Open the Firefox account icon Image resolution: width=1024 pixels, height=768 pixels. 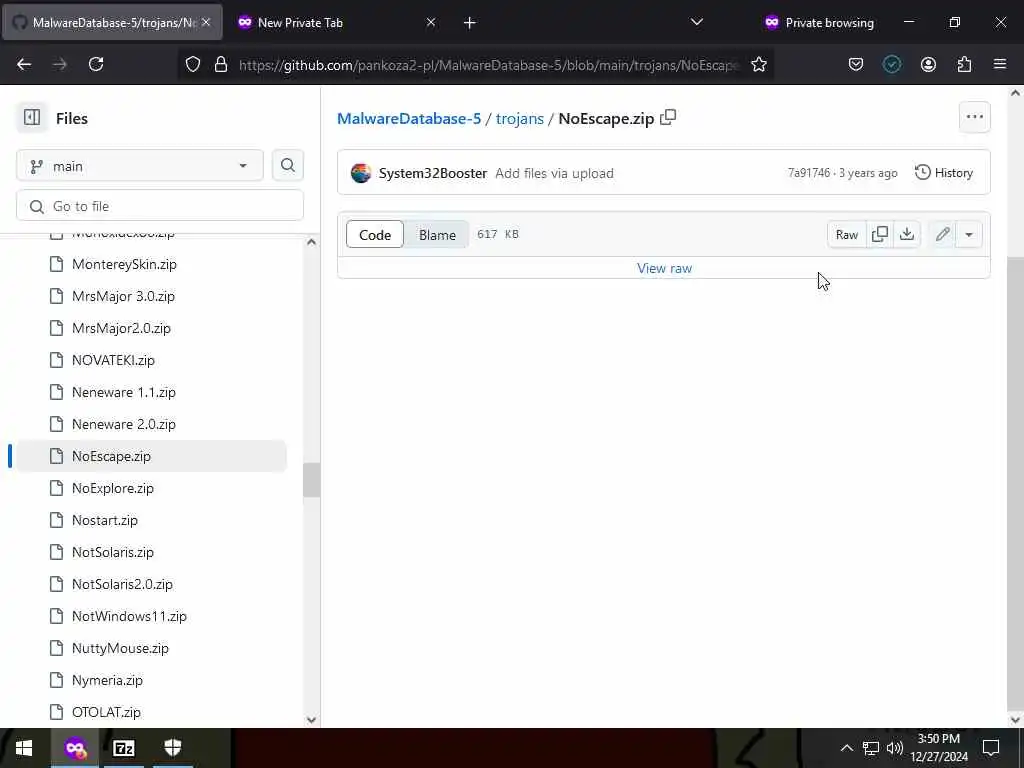tap(928, 64)
